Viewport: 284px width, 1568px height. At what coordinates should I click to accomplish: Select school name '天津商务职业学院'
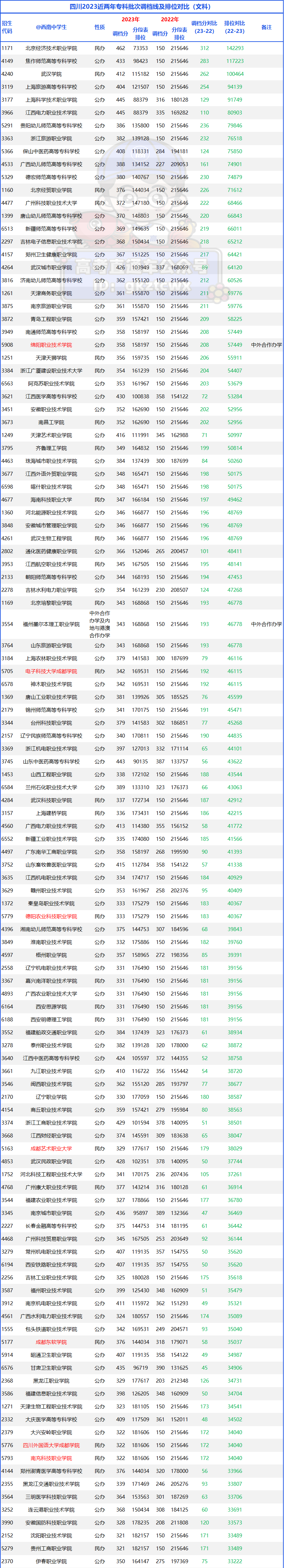51,293
